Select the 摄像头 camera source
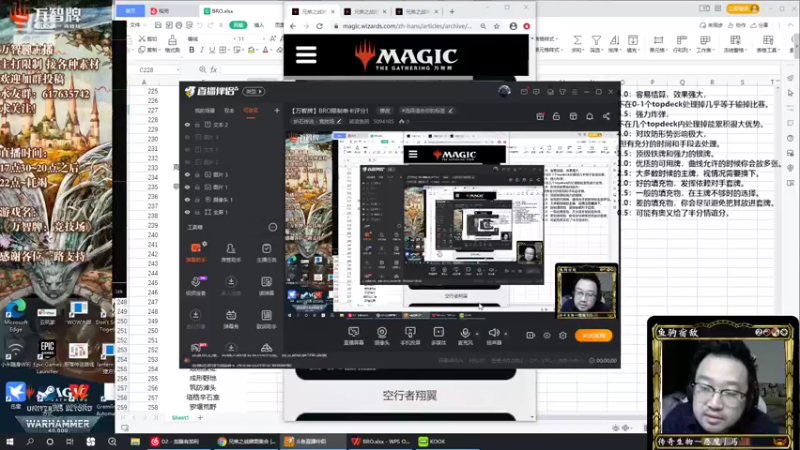800x450 pixels. (x=382, y=336)
